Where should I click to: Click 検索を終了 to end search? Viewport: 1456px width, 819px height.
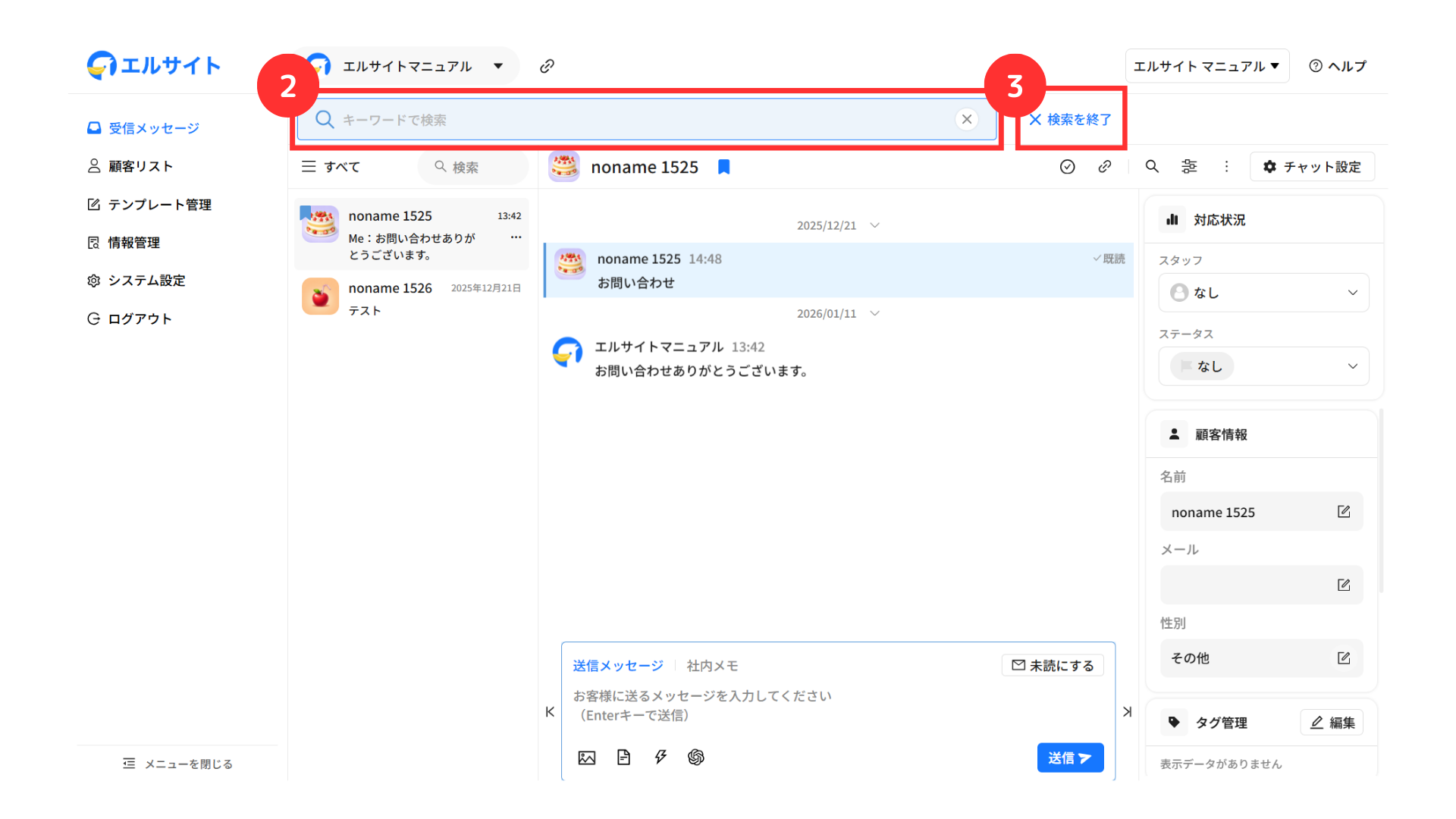(x=1070, y=120)
